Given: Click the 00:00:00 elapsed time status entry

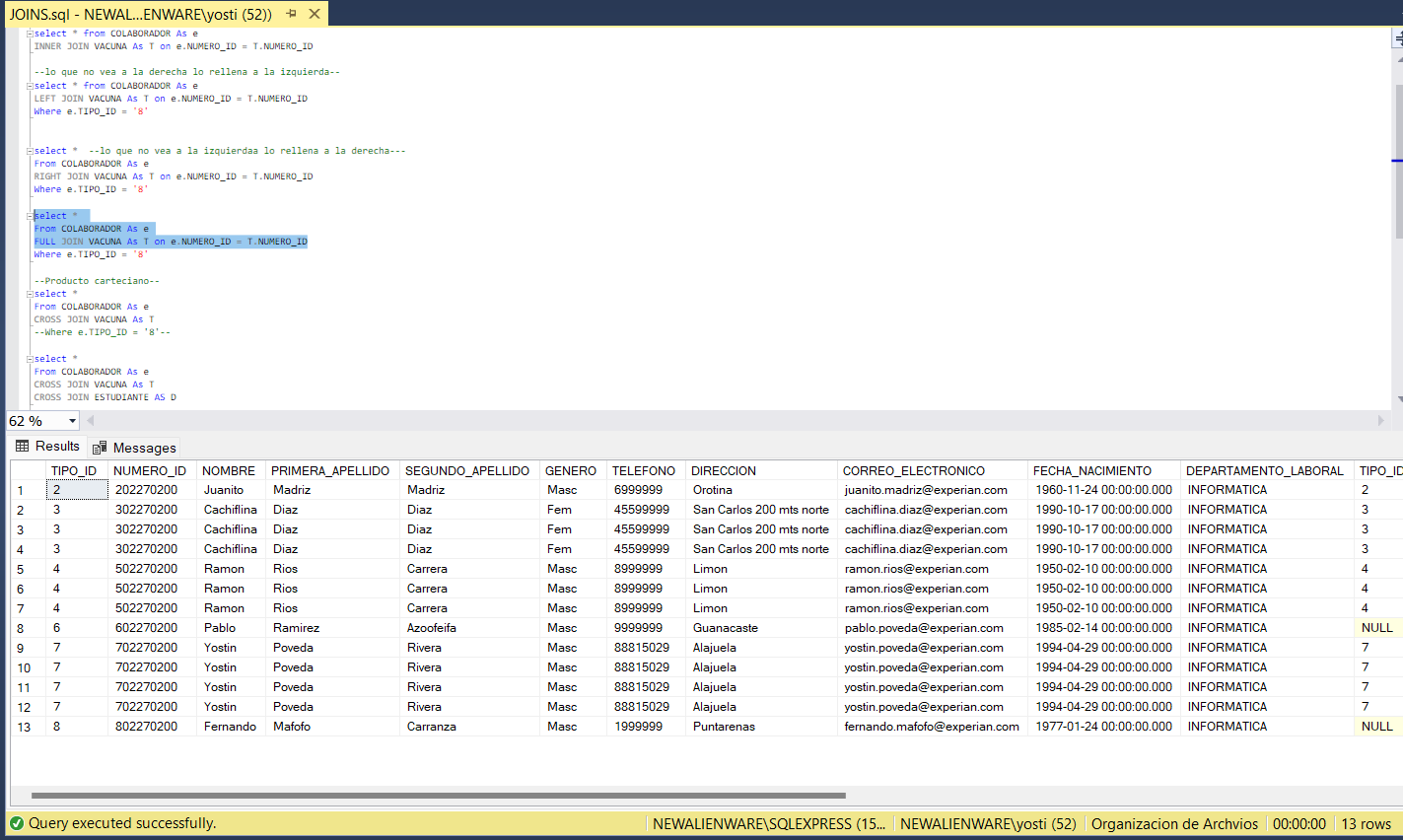Looking at the screenshot, I should pyautogui.click(x=1298, y=823).
